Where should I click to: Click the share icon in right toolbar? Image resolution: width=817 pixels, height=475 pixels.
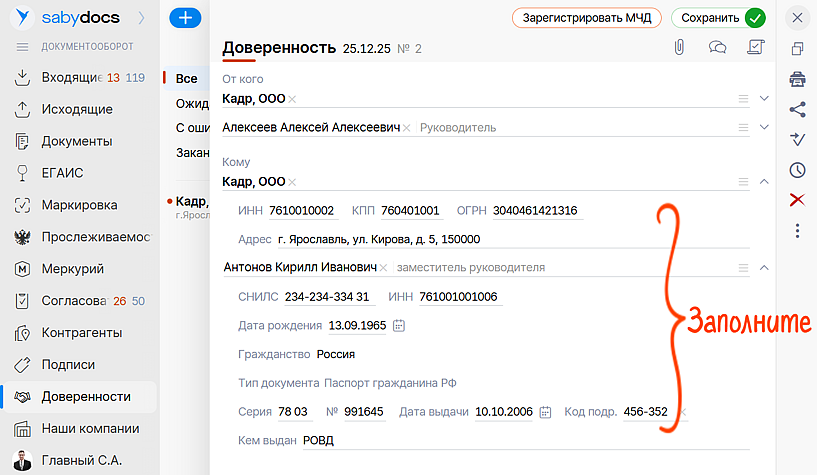tap(797, 110)
